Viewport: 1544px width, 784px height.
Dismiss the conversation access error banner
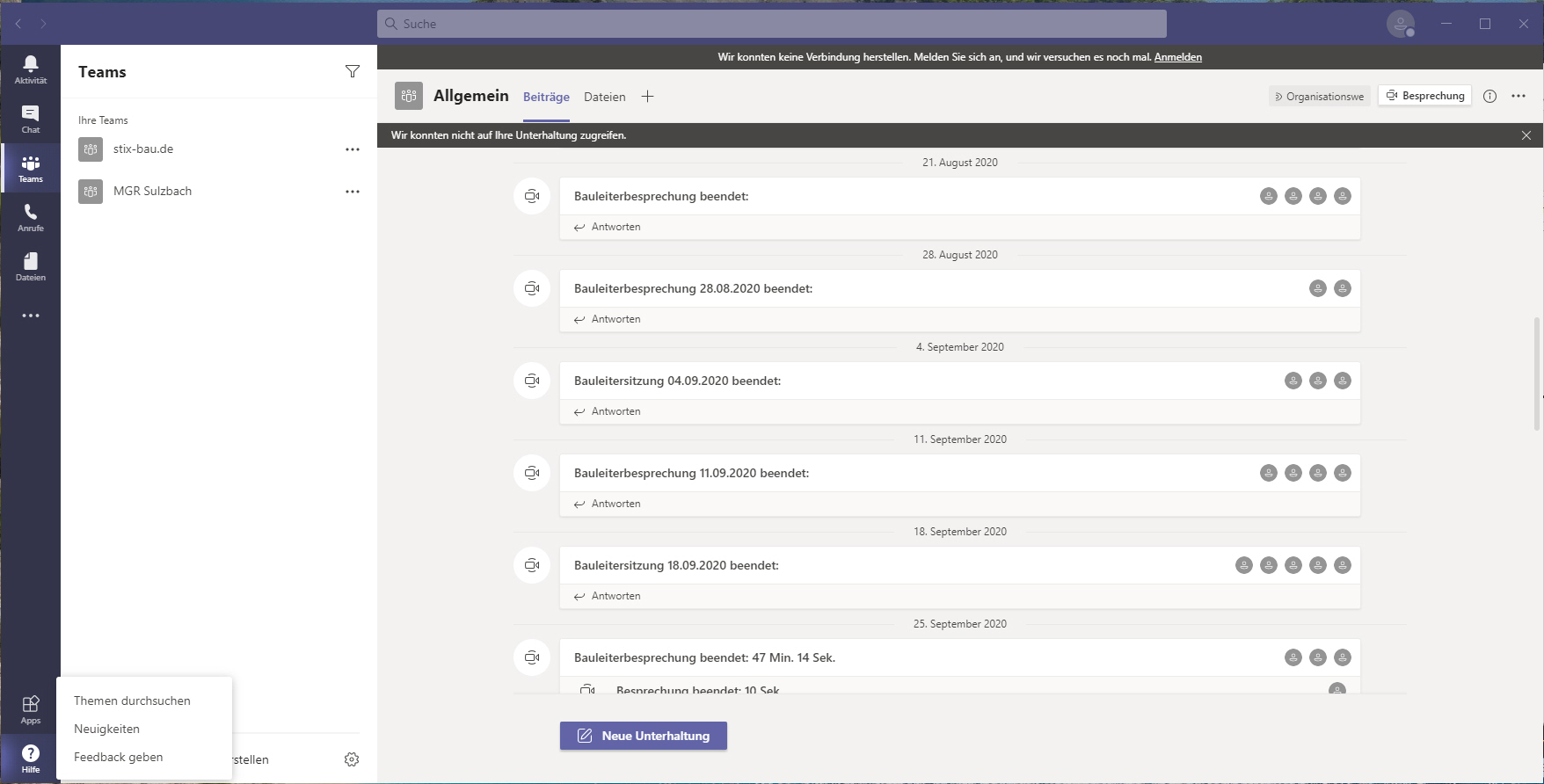coord(1526,135)
